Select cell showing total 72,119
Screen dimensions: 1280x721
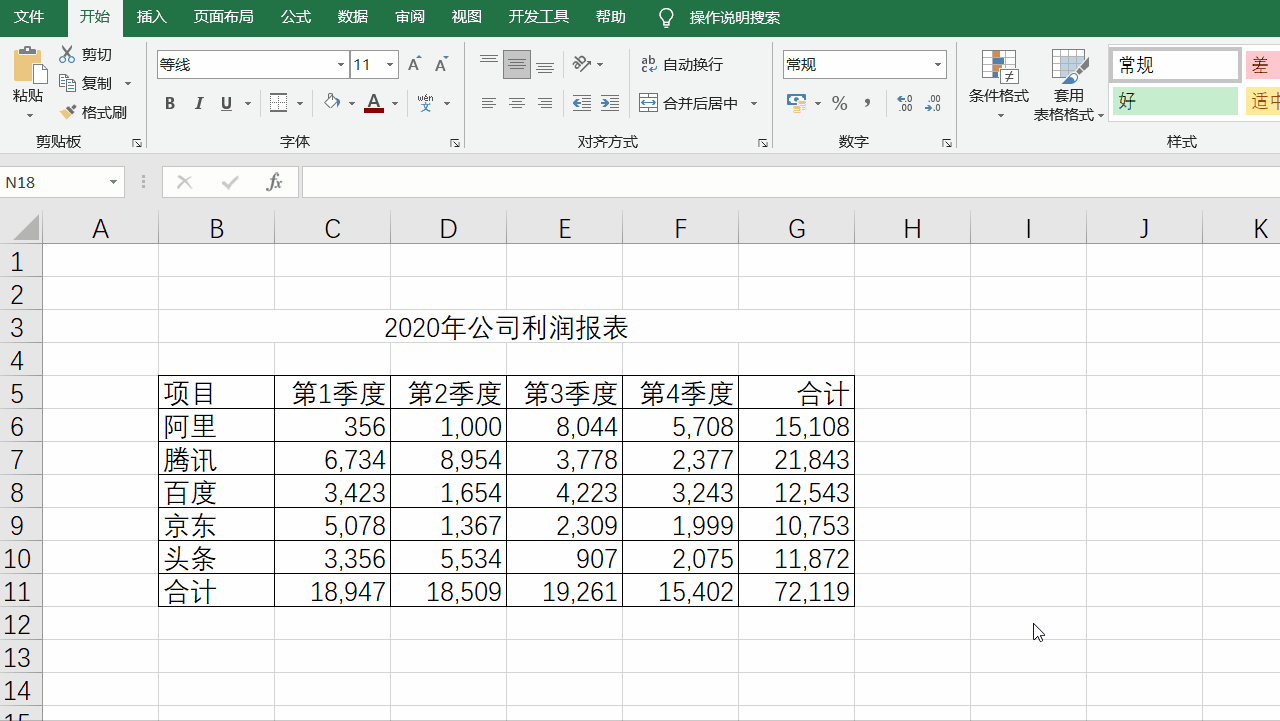pyautogui.click(x=797, y=591)
